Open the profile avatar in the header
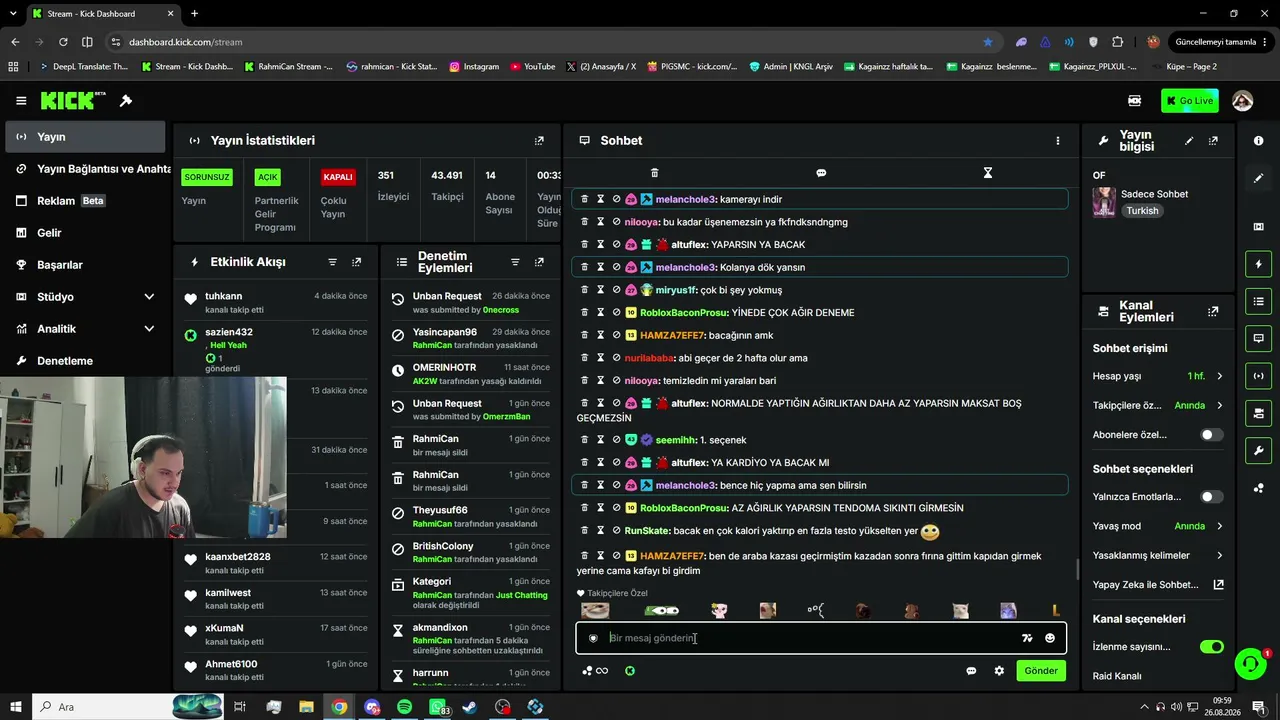Image resolution: width=1280 pixels, height=720 pixels. point(1242,101)
